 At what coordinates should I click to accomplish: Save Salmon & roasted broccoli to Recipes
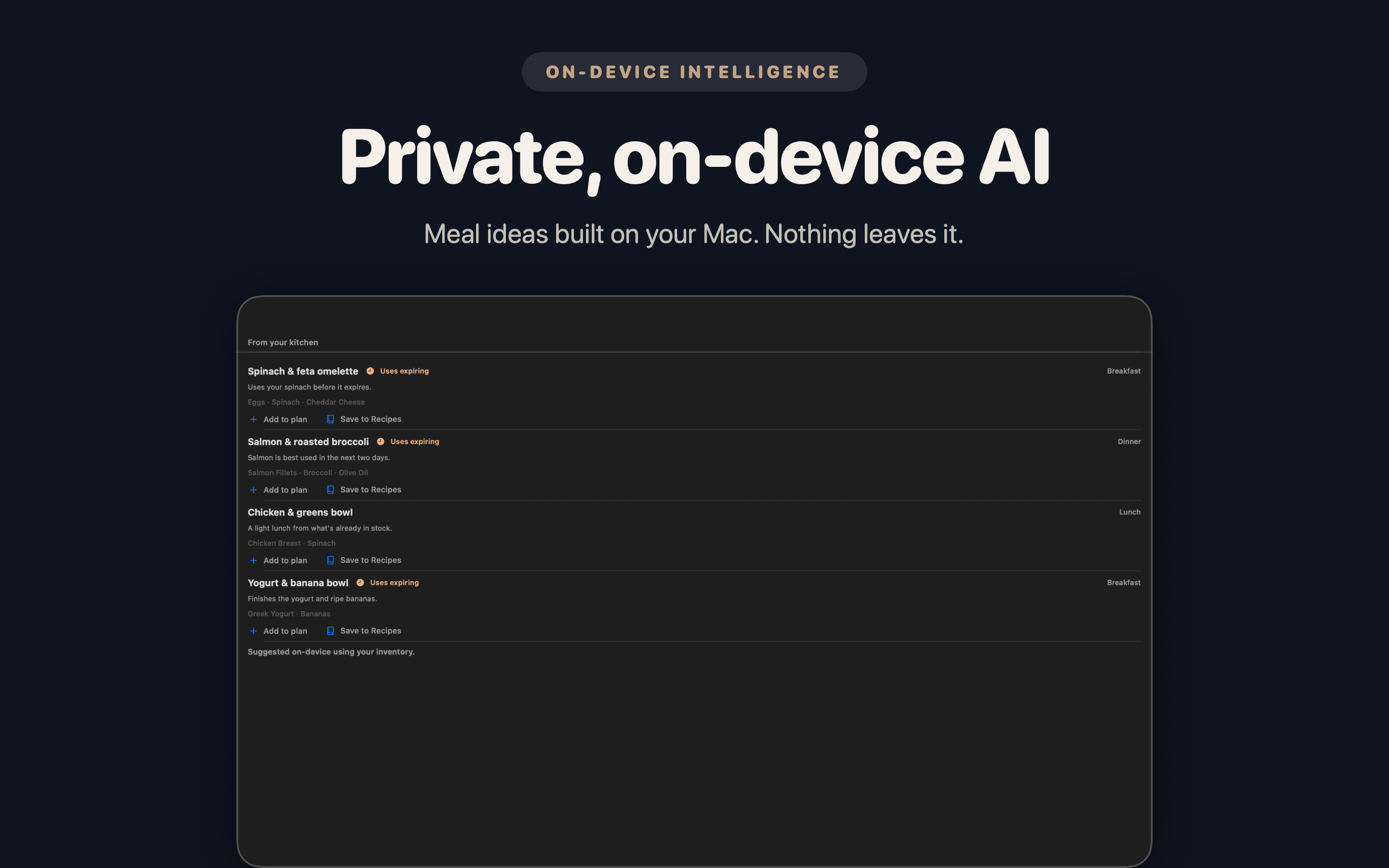(x=364, y=490)
